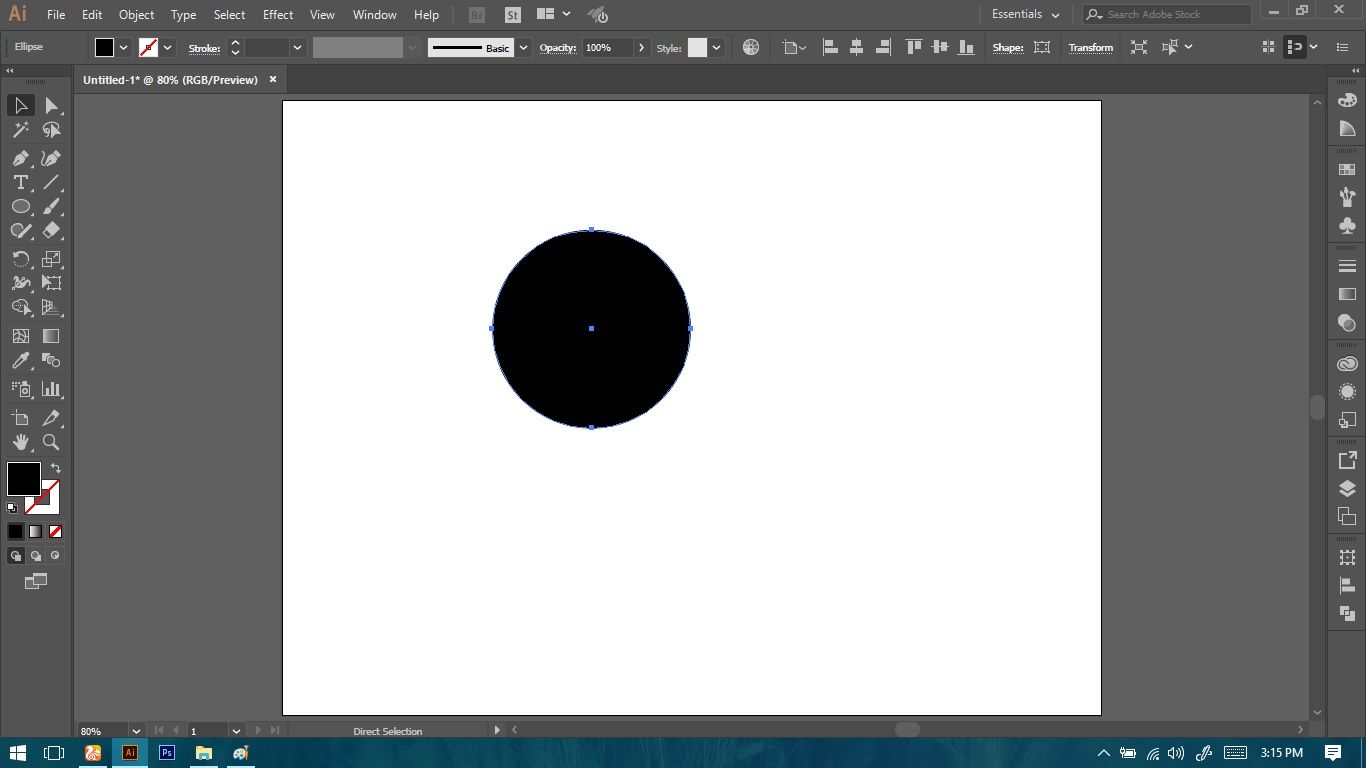Click the Shape link
This screenshot has width=1366, height=768.
[x=1007, y=47]
